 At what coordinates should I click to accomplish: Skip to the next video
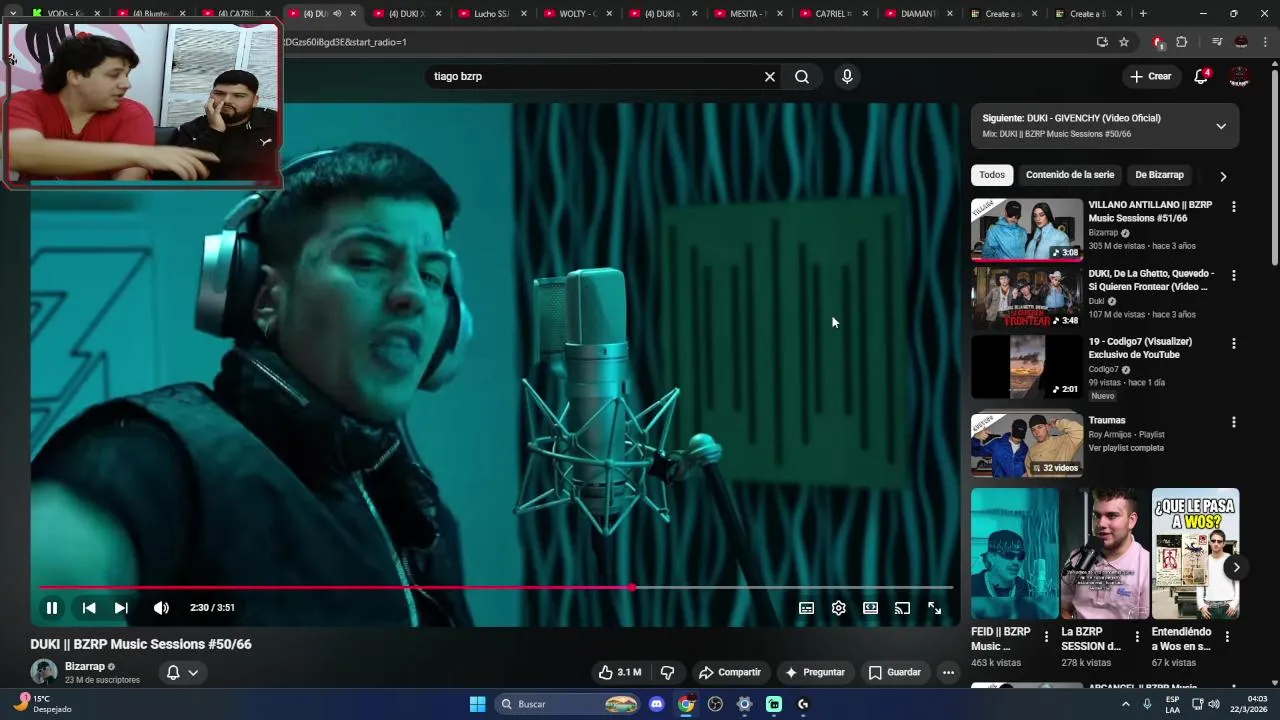[x=121, y=608]
